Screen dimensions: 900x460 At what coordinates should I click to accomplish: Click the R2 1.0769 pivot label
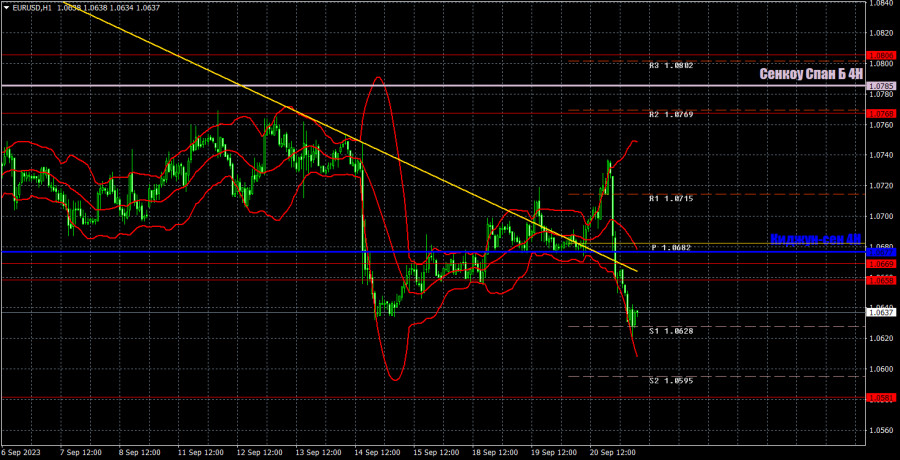click(x=672, y=115)
